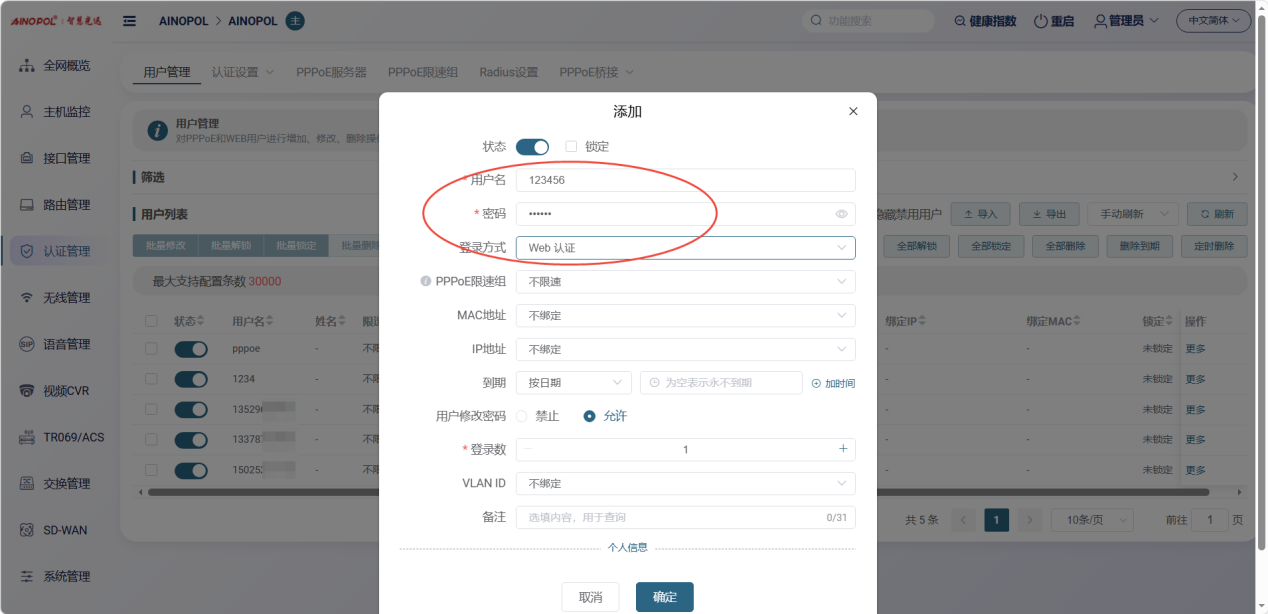This screenshot has height=614, width=1268.
Task: Click PPPoE限速组 info icon
Action: coord(426,282)
